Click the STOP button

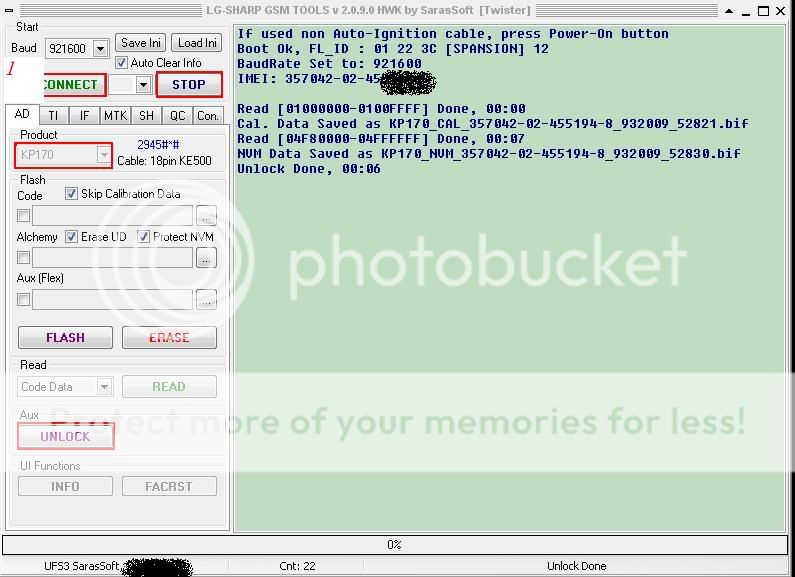click(189, 85)
